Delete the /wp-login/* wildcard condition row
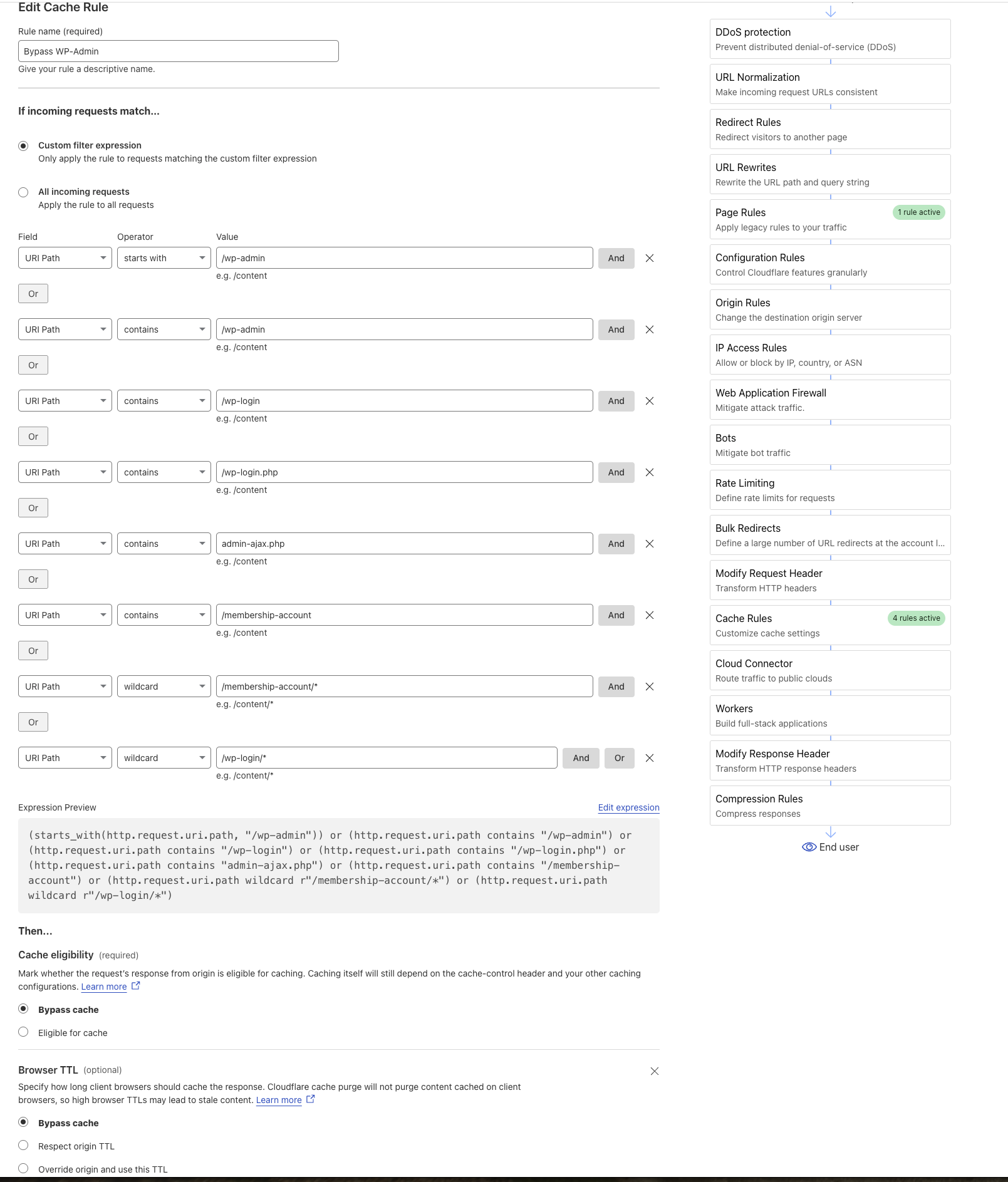The height and width of the screenshot is (1182, 1008). 650,758
